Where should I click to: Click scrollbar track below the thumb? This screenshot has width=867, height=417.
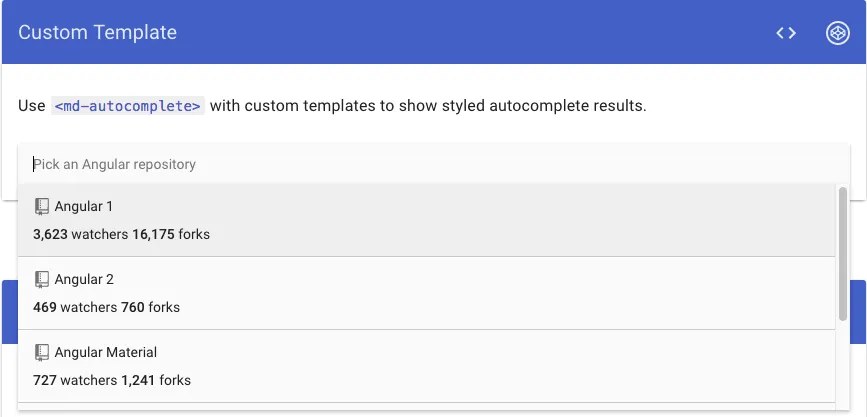point(843,370)
